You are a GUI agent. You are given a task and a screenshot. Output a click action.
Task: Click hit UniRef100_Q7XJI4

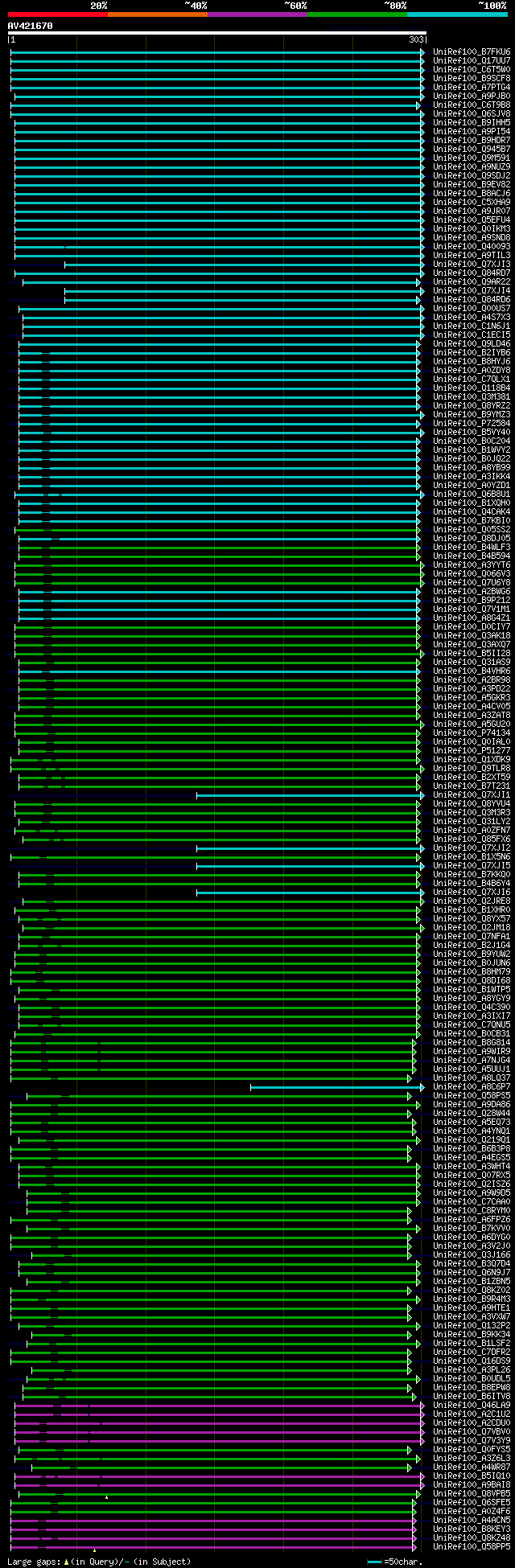472,290
